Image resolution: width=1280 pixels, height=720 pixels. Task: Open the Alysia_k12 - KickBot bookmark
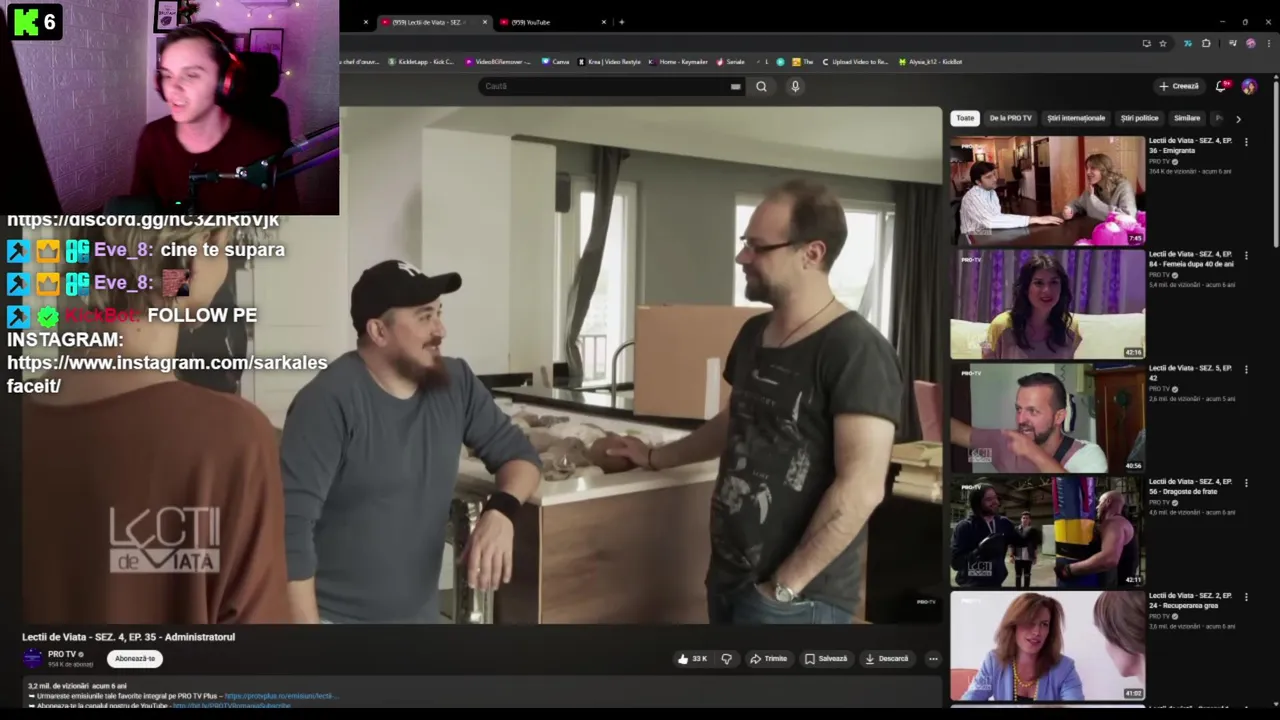click(x=930, y=62)
